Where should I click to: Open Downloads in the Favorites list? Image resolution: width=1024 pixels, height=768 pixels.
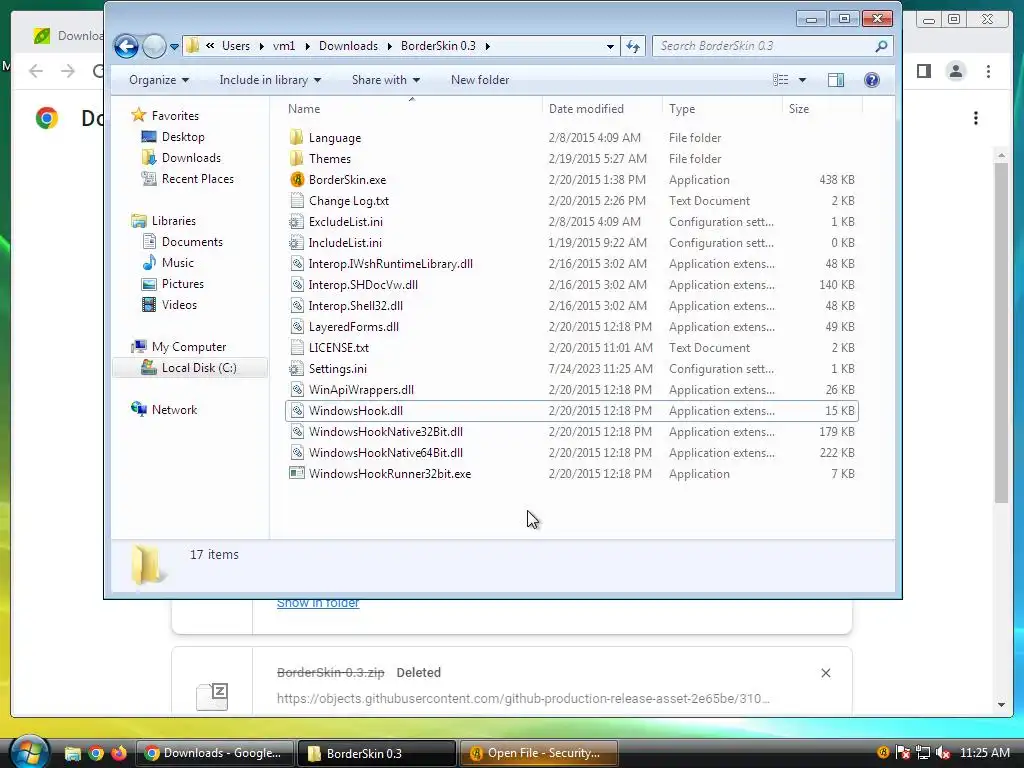point(191,158)
